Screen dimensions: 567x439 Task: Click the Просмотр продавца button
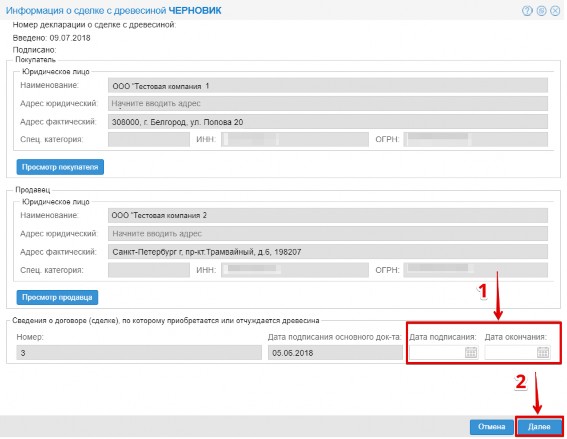tap(57, 297)
